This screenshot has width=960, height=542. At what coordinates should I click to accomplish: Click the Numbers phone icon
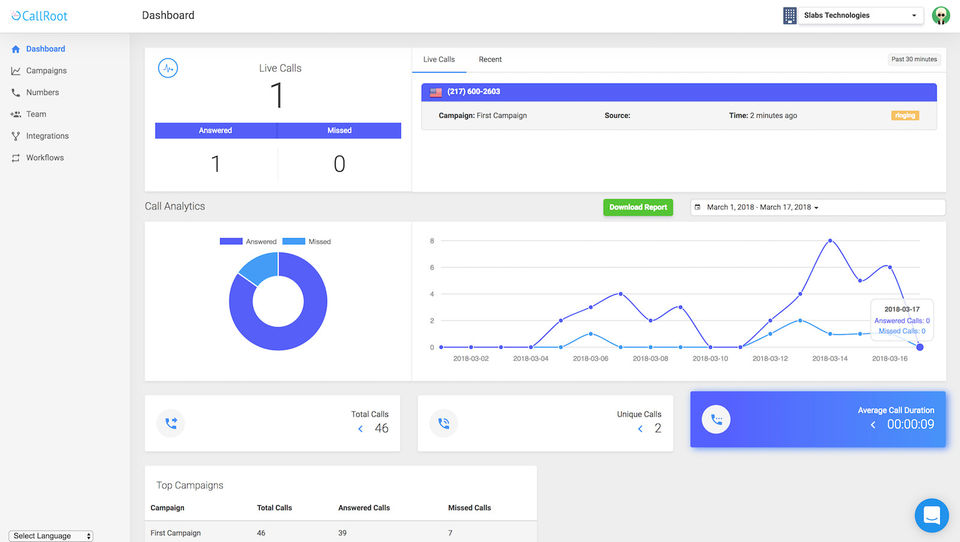click(x=16, y=92)
